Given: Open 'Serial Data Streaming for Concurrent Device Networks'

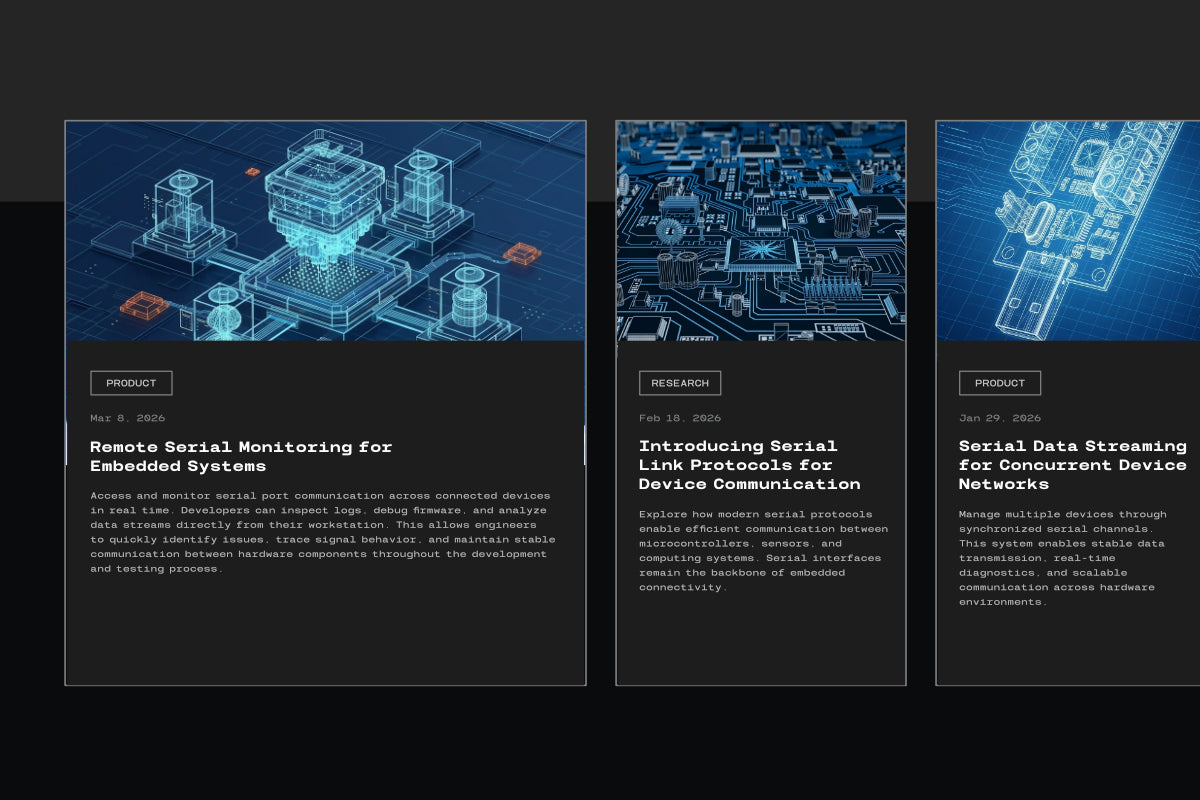Looking at the screenshot, I should pos(1073,465).
